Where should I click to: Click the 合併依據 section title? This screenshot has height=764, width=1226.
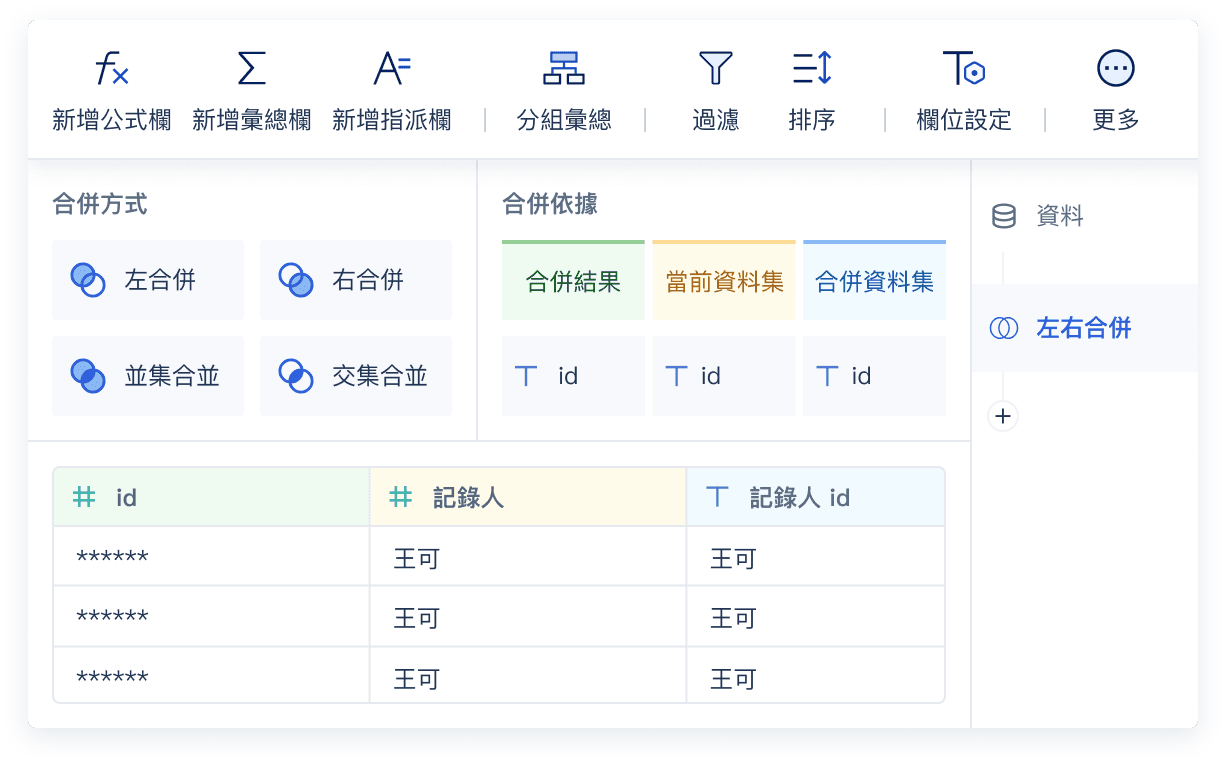click(550, 204)
